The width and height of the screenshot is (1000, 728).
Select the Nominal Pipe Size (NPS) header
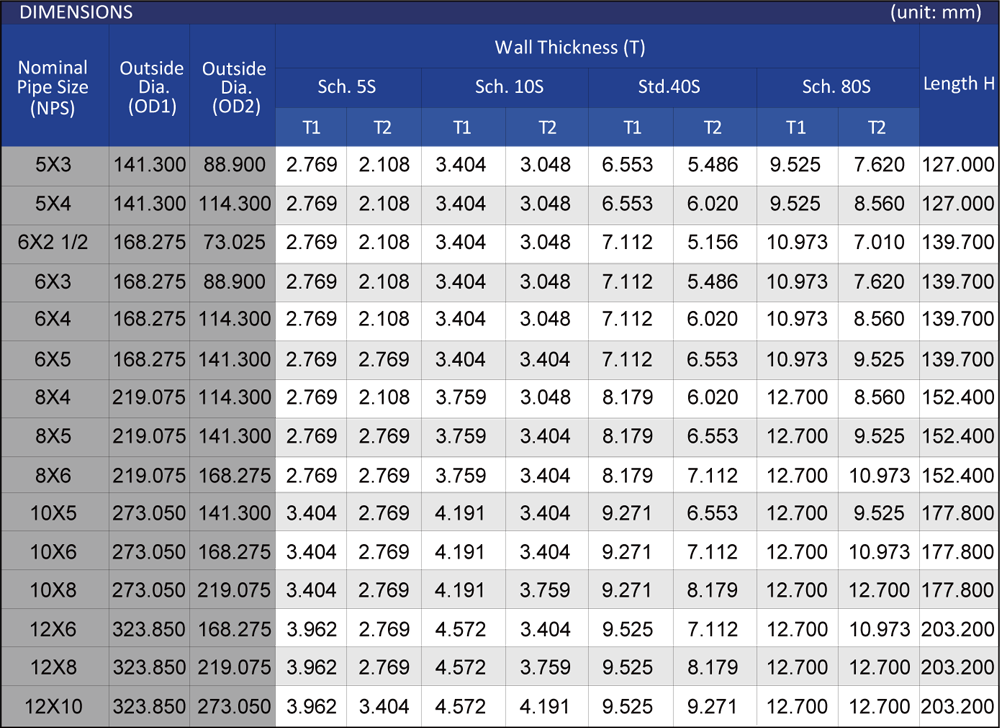pos(53,87)
